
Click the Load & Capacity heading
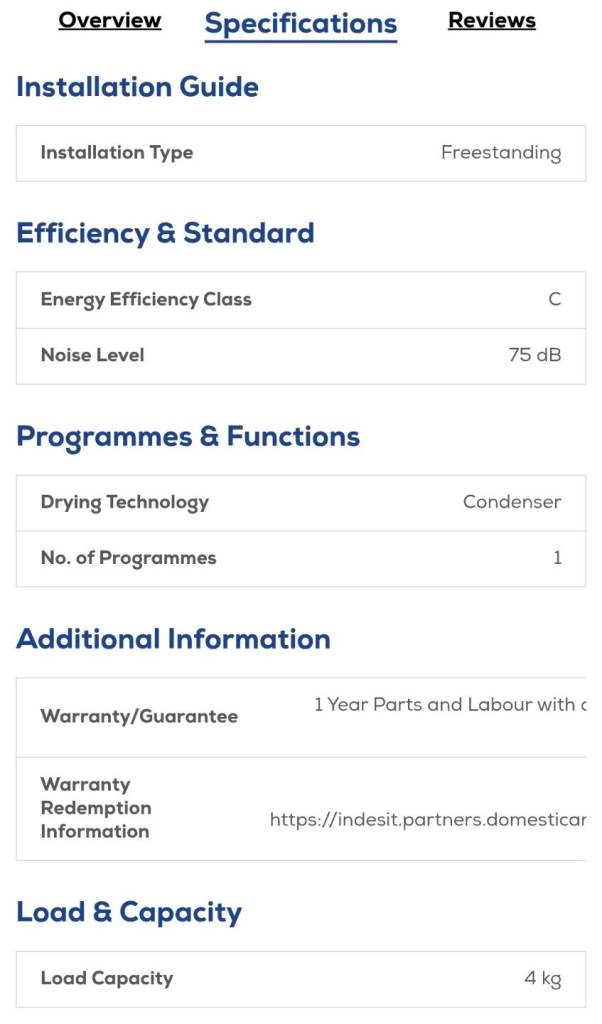point(129,912)
